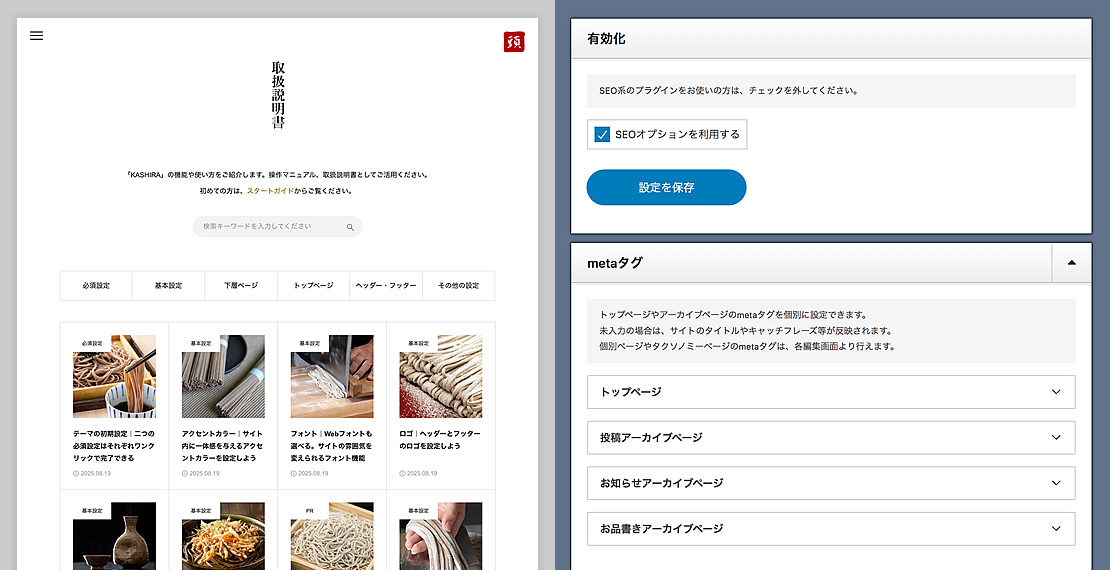Click the 2025.08.19 date under テーマの初期設定
This screenshot has height=570, width=1110.
(96, 474)
